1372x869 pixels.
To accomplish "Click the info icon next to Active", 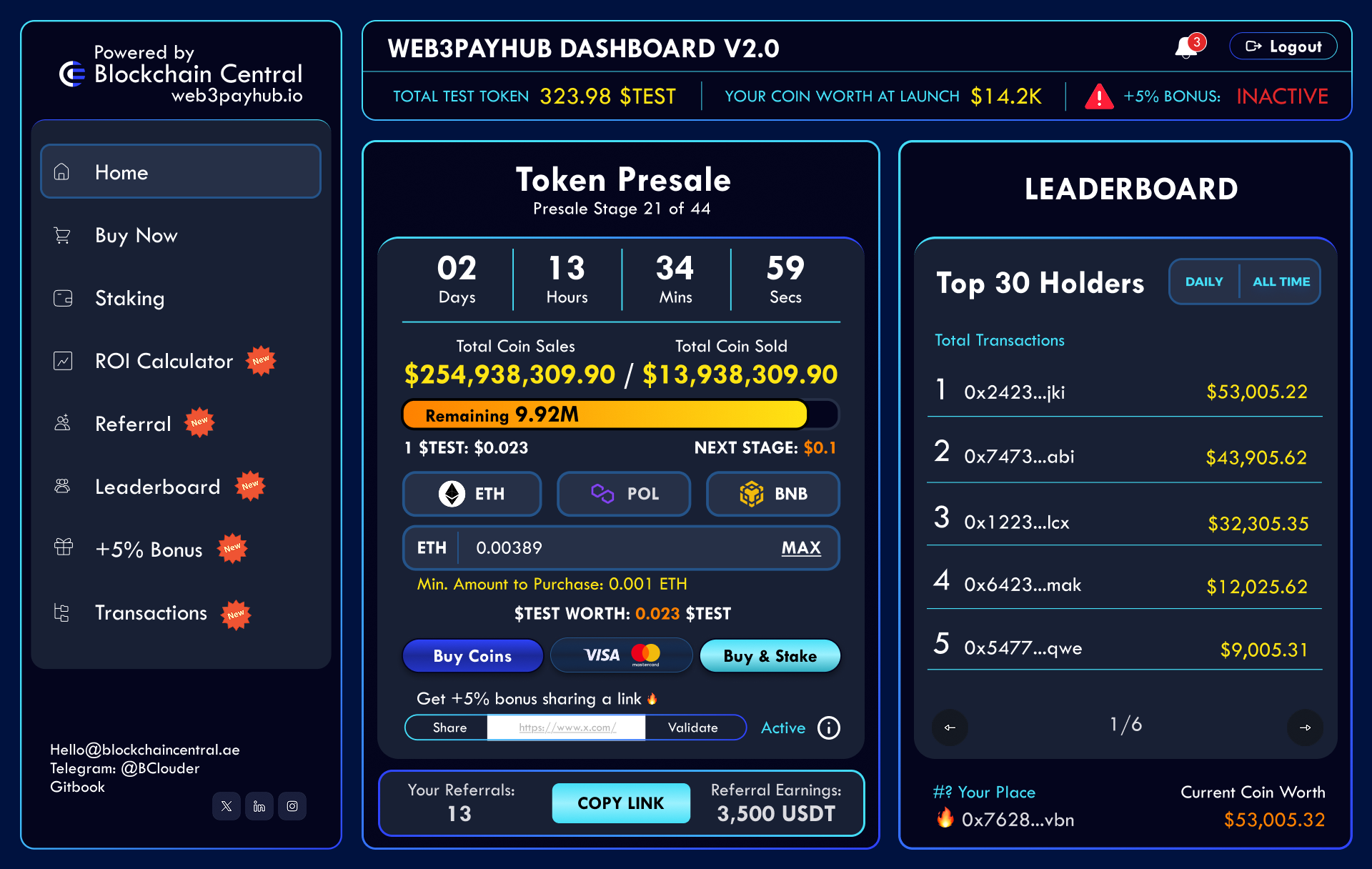I will pyautogui.click(x=828, y=728).
